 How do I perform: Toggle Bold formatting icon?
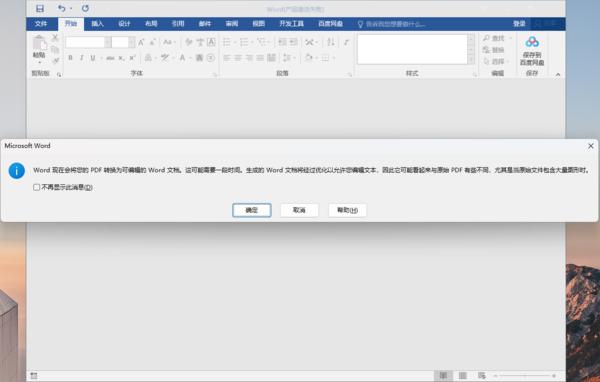pyautogui.click(x=70, y=58)
